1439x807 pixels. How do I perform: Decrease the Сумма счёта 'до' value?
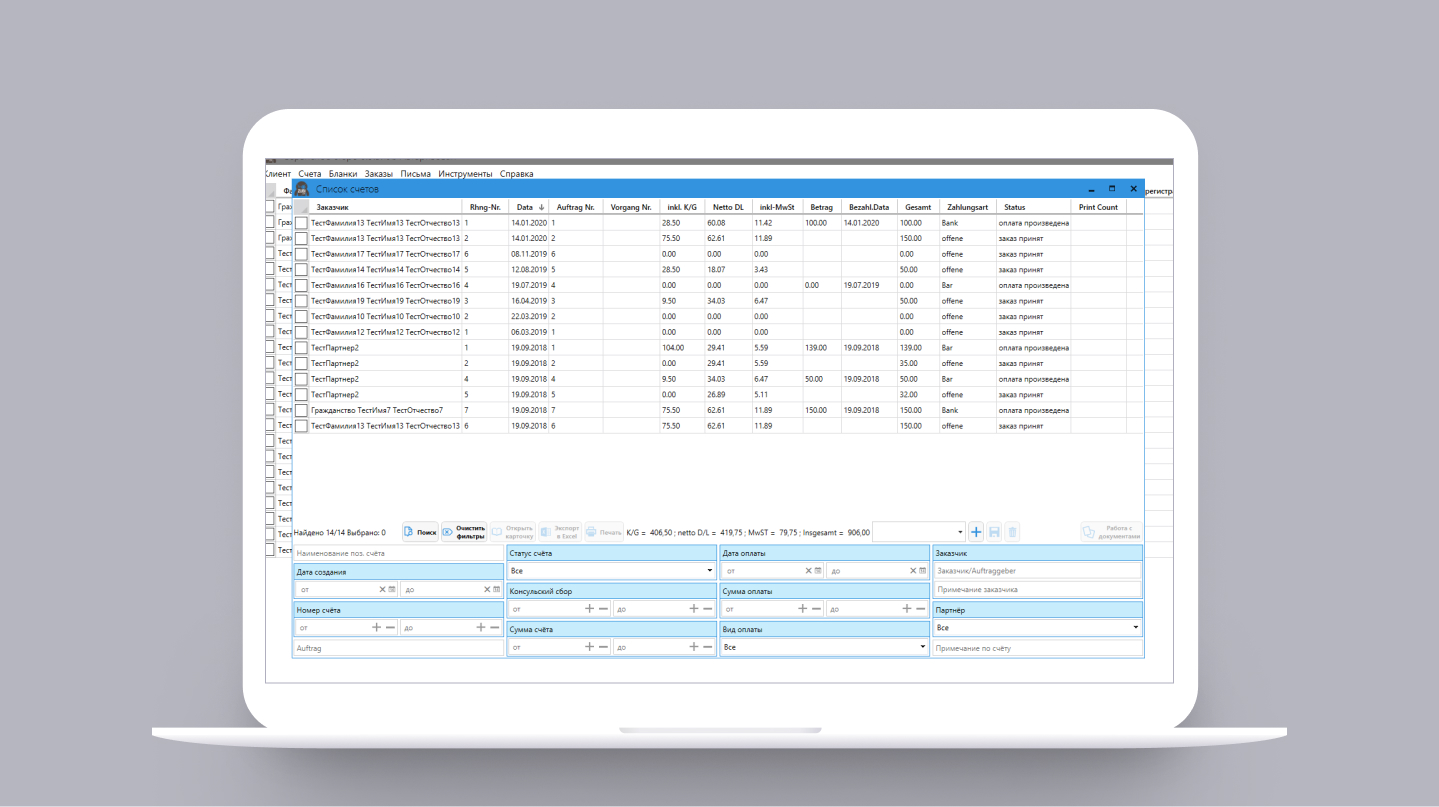pyautogui.click(x=707, y=647)
